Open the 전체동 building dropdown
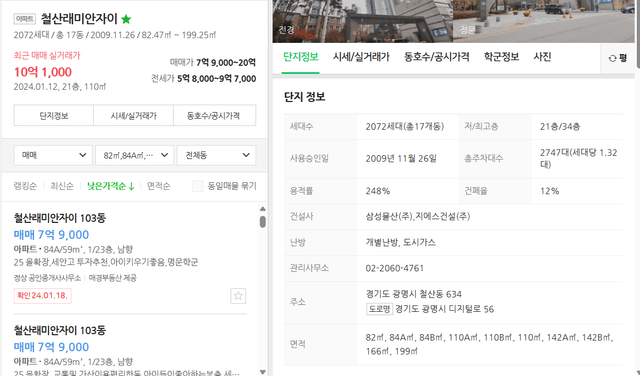The height and width of the screenshot is (376, 640). (x=216, y=155)
